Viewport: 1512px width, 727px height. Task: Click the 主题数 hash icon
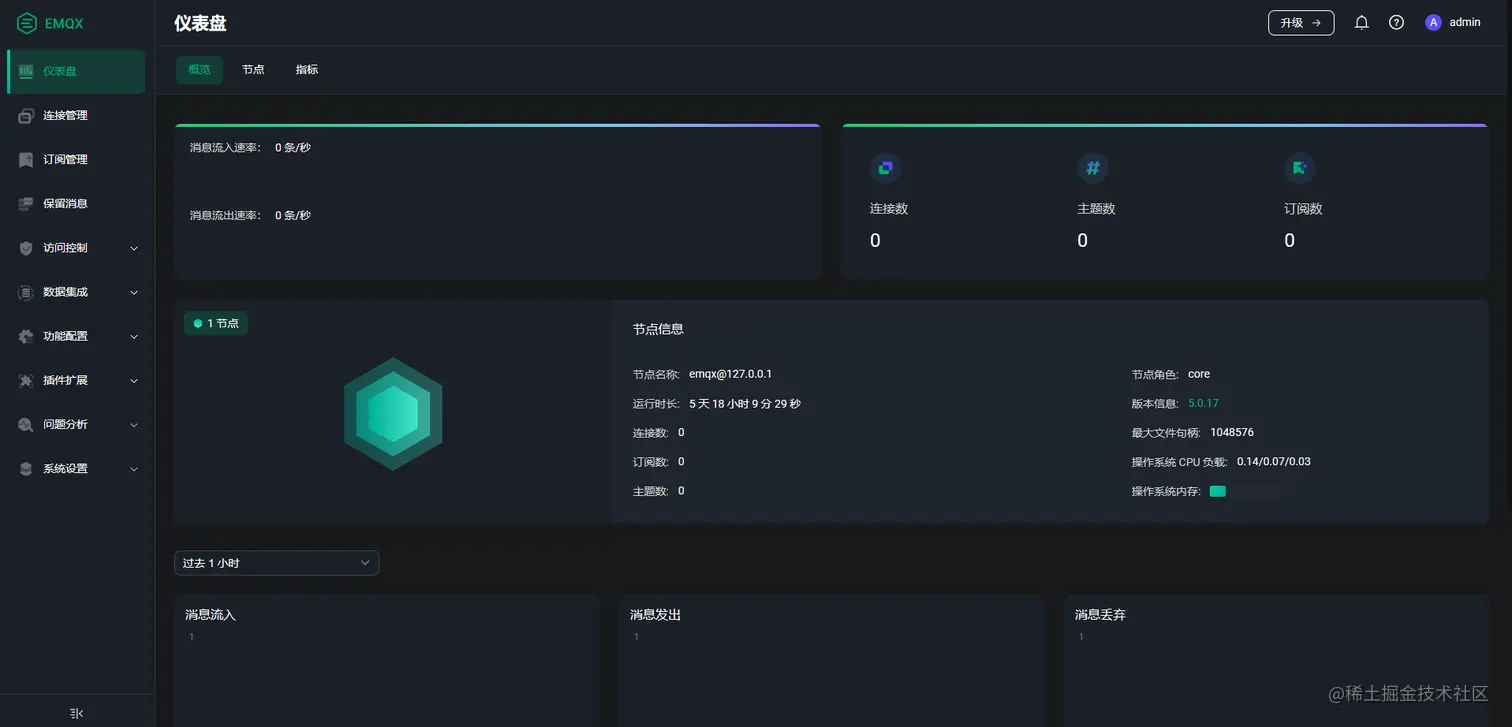coord(1092,168)
